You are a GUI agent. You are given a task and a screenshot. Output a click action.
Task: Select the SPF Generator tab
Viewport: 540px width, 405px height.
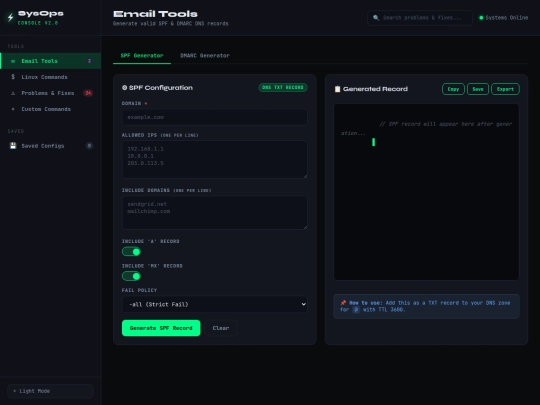coord(142,55)
